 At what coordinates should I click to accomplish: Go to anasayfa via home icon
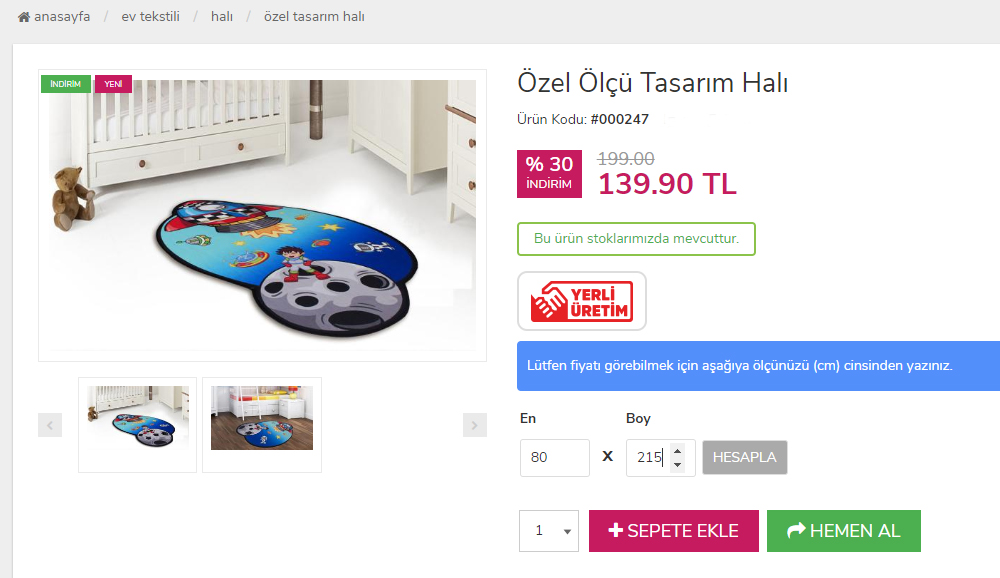click(x=24, y=17)
